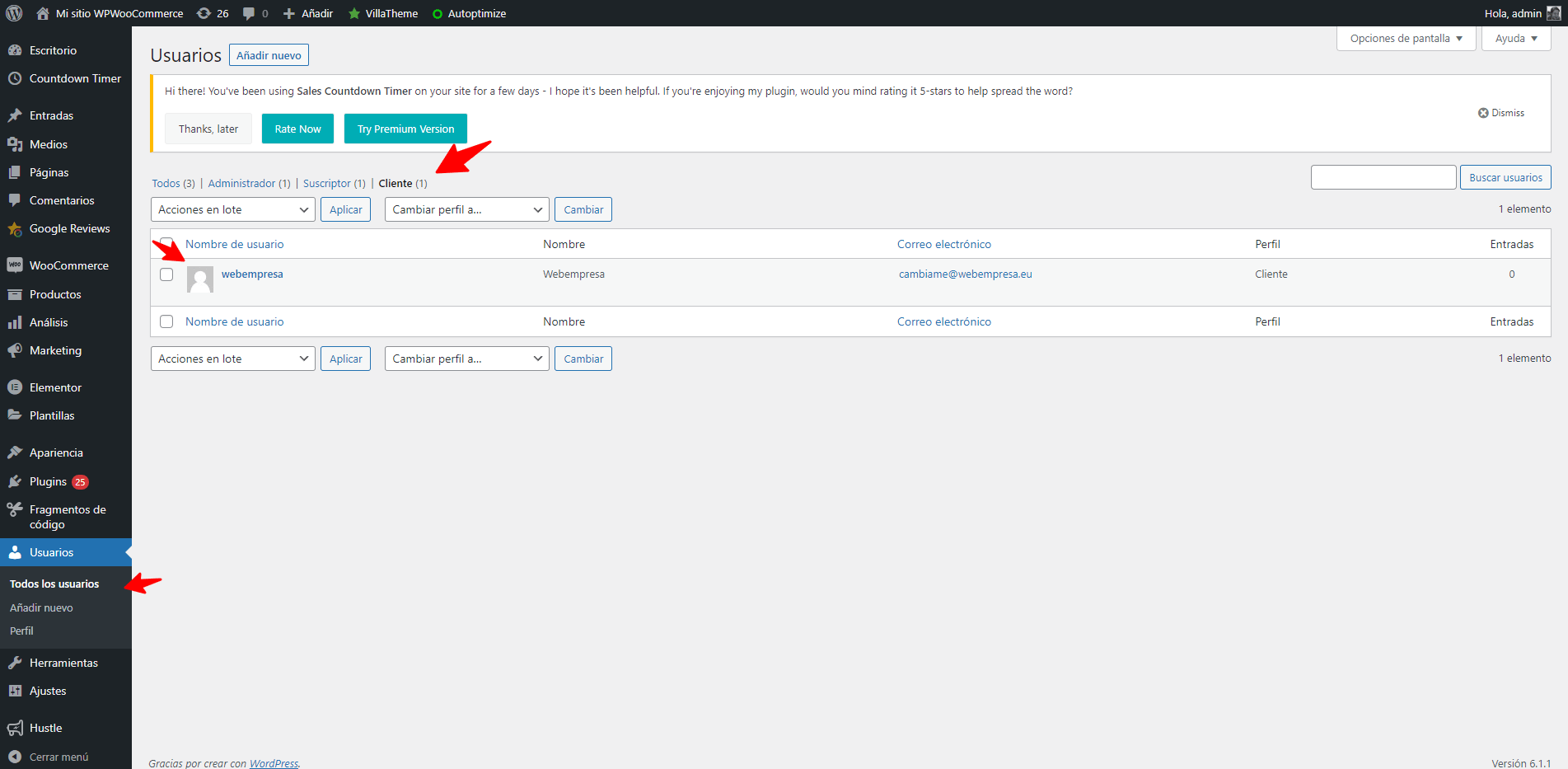The height and width of the screenshot is (769, 1568).
Task: Click the Escritorio dashboard icon
Action: 15,50
